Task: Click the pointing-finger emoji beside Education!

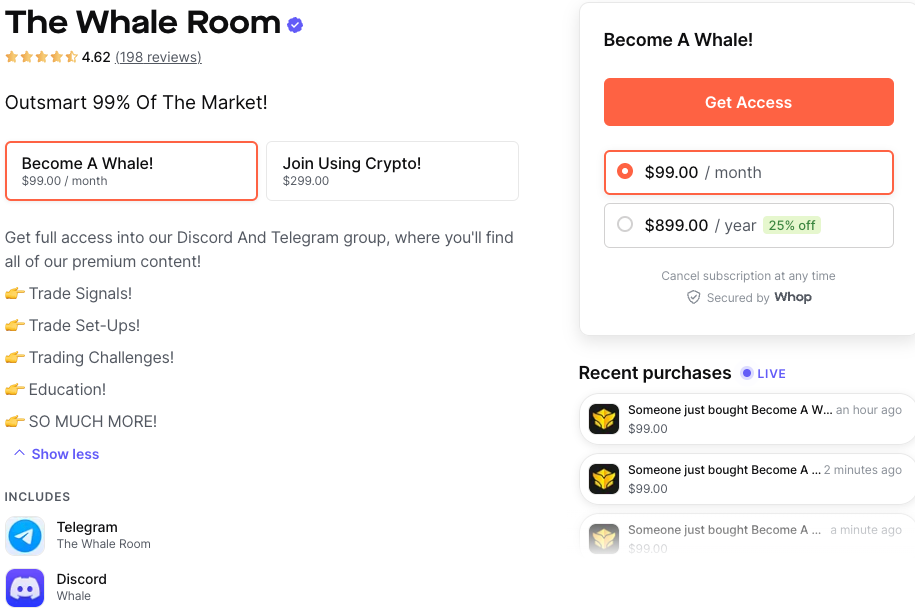Action: [x=14, y=389]
